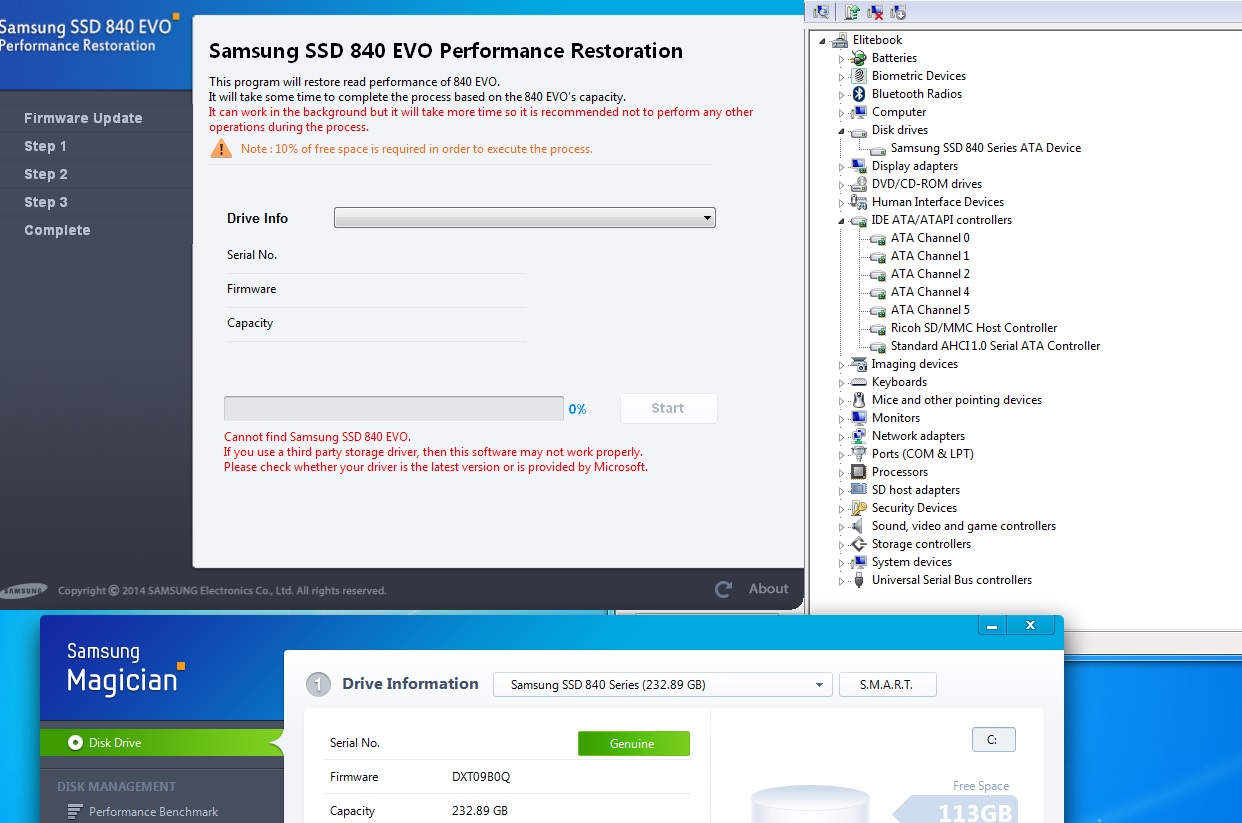Click the 113GB free space label
Screen dimensions: 1242x823
tap(975, 811)
